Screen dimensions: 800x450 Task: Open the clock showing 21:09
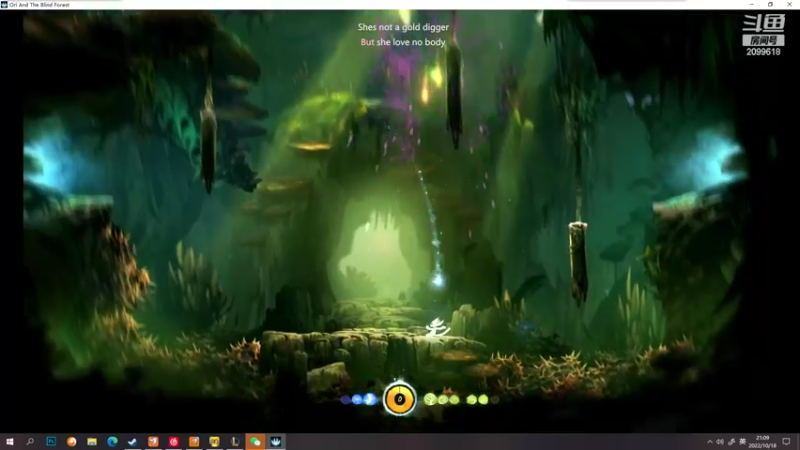pos(762,442)
